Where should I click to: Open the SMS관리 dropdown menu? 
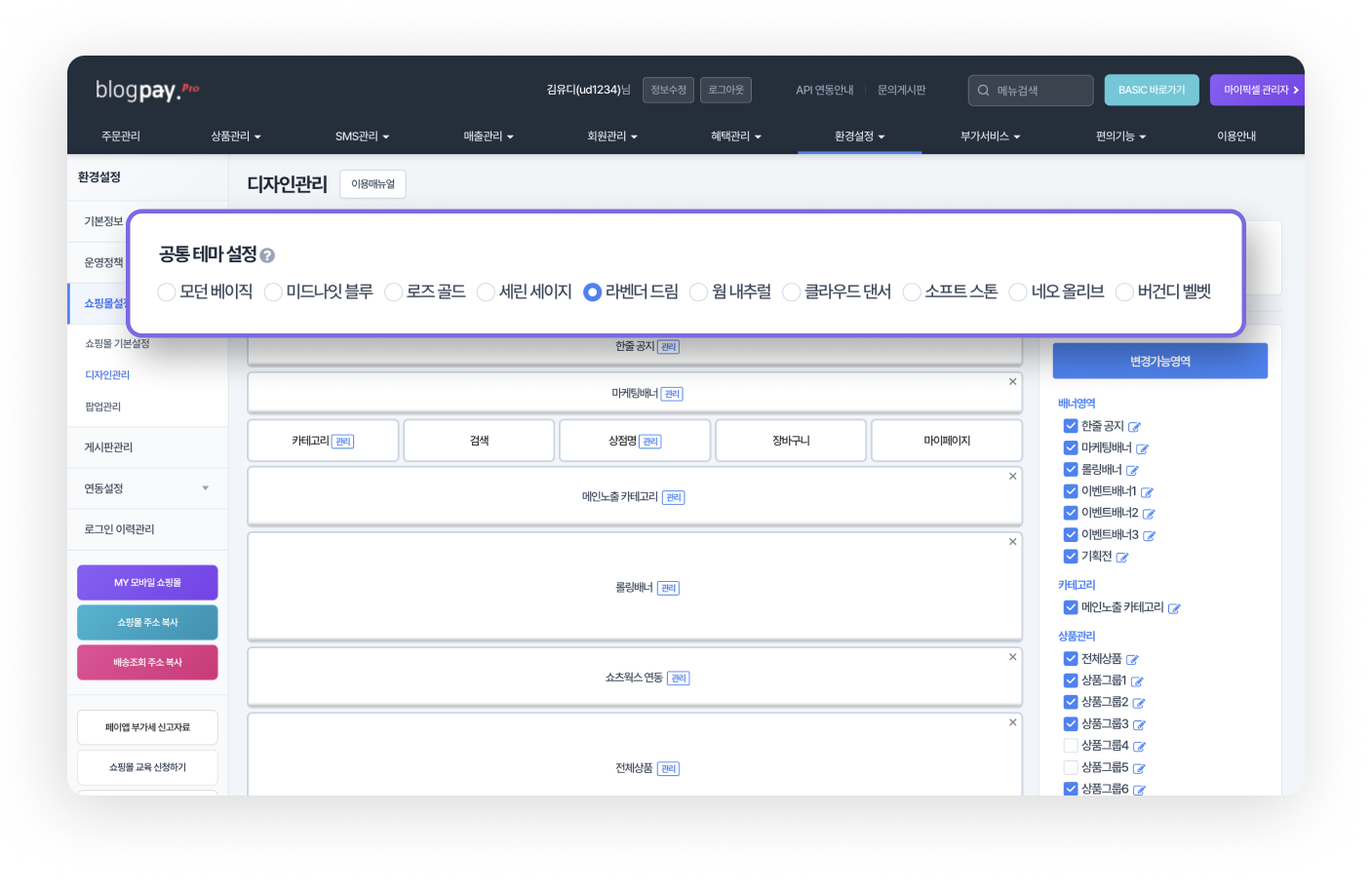point(362,136)
